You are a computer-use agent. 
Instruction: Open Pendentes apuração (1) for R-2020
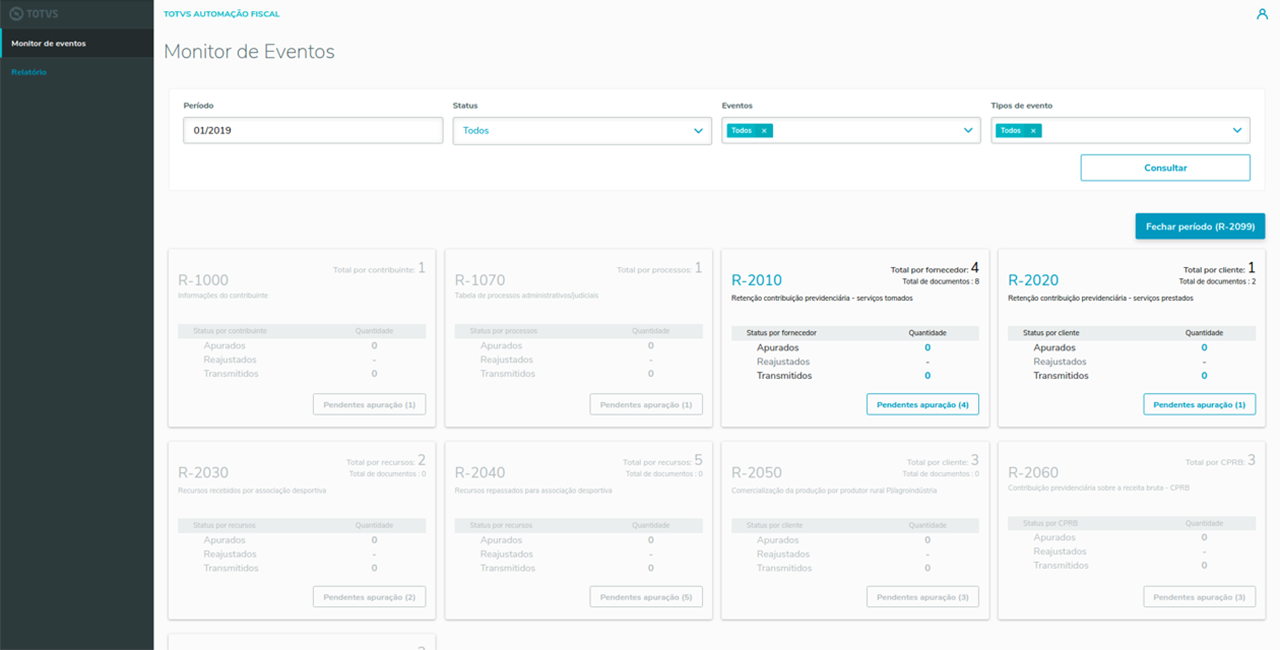click(x=1199, y=404)
